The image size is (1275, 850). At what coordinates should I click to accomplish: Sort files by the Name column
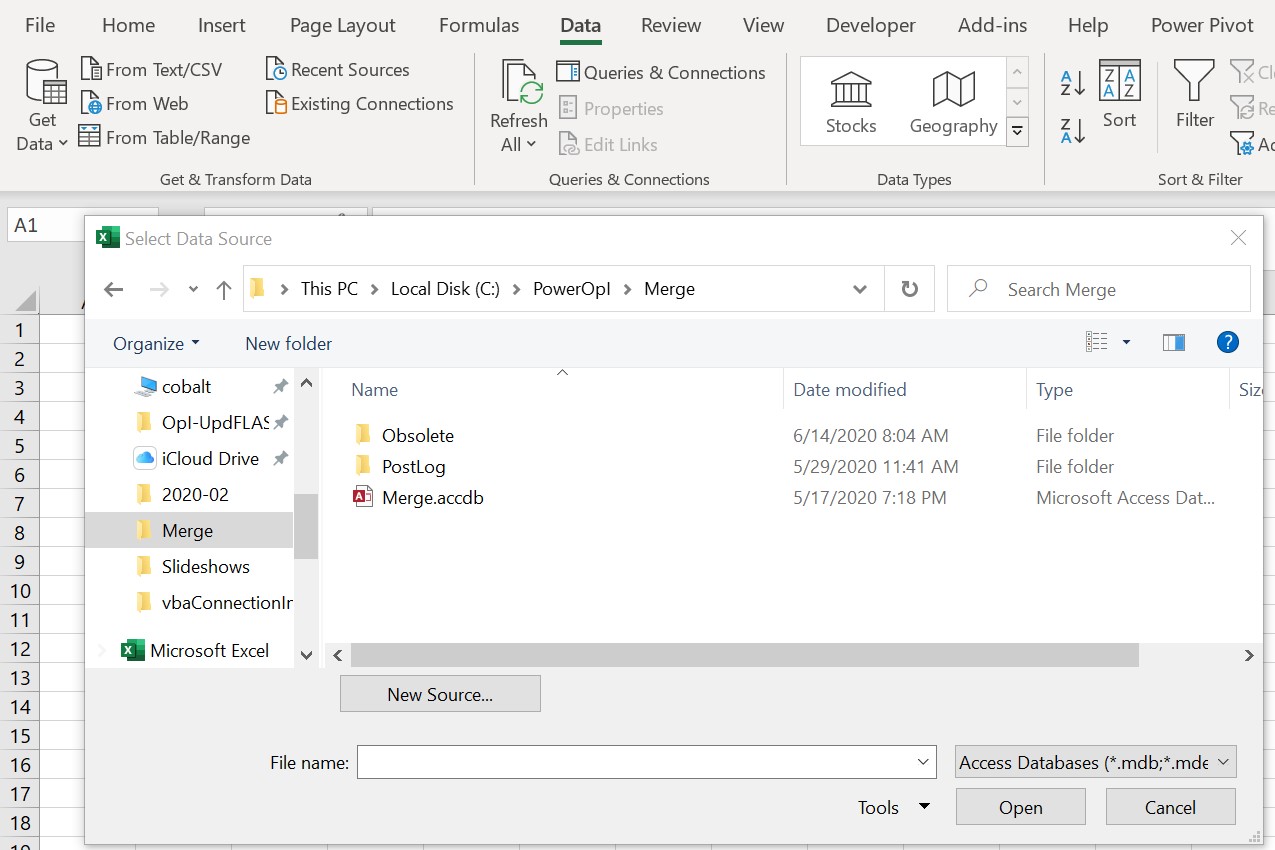click(374, 390)
